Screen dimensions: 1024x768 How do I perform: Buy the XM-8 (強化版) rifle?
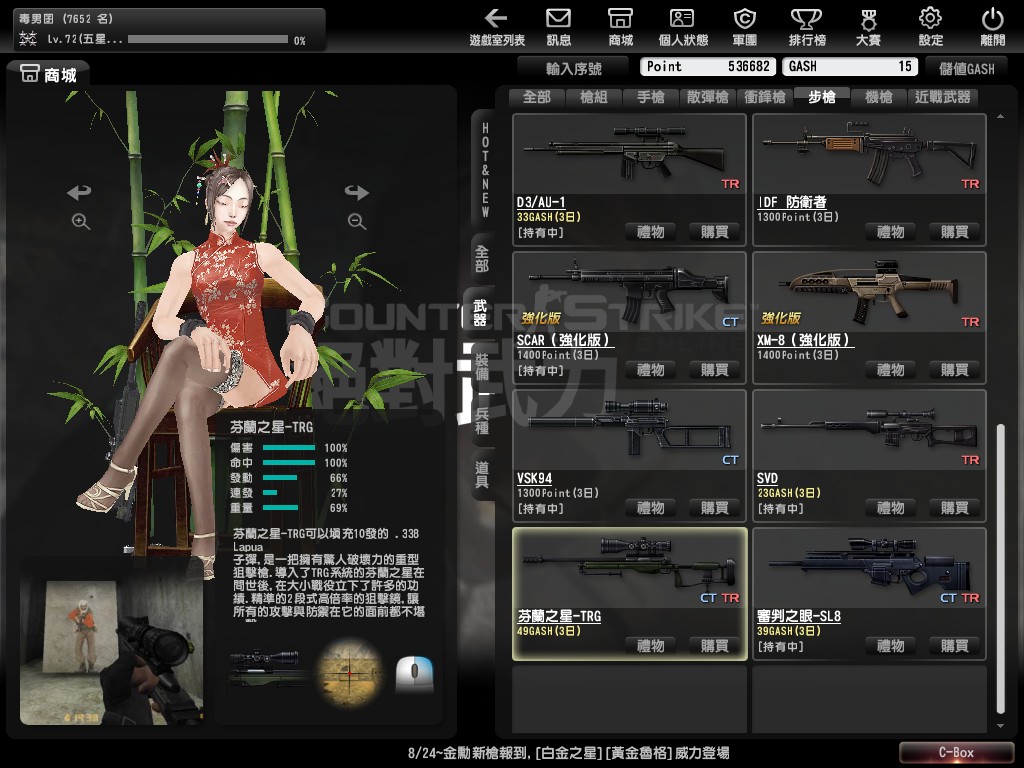pyautogui.click(x=954, y=370)
